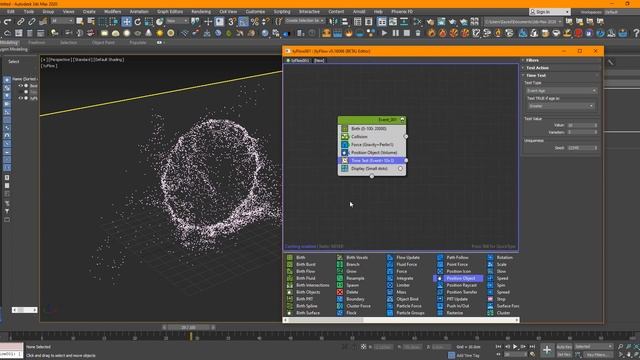Click the Variation value field
The width and height of the screenshot is (640, 360).
coord(582,132)
